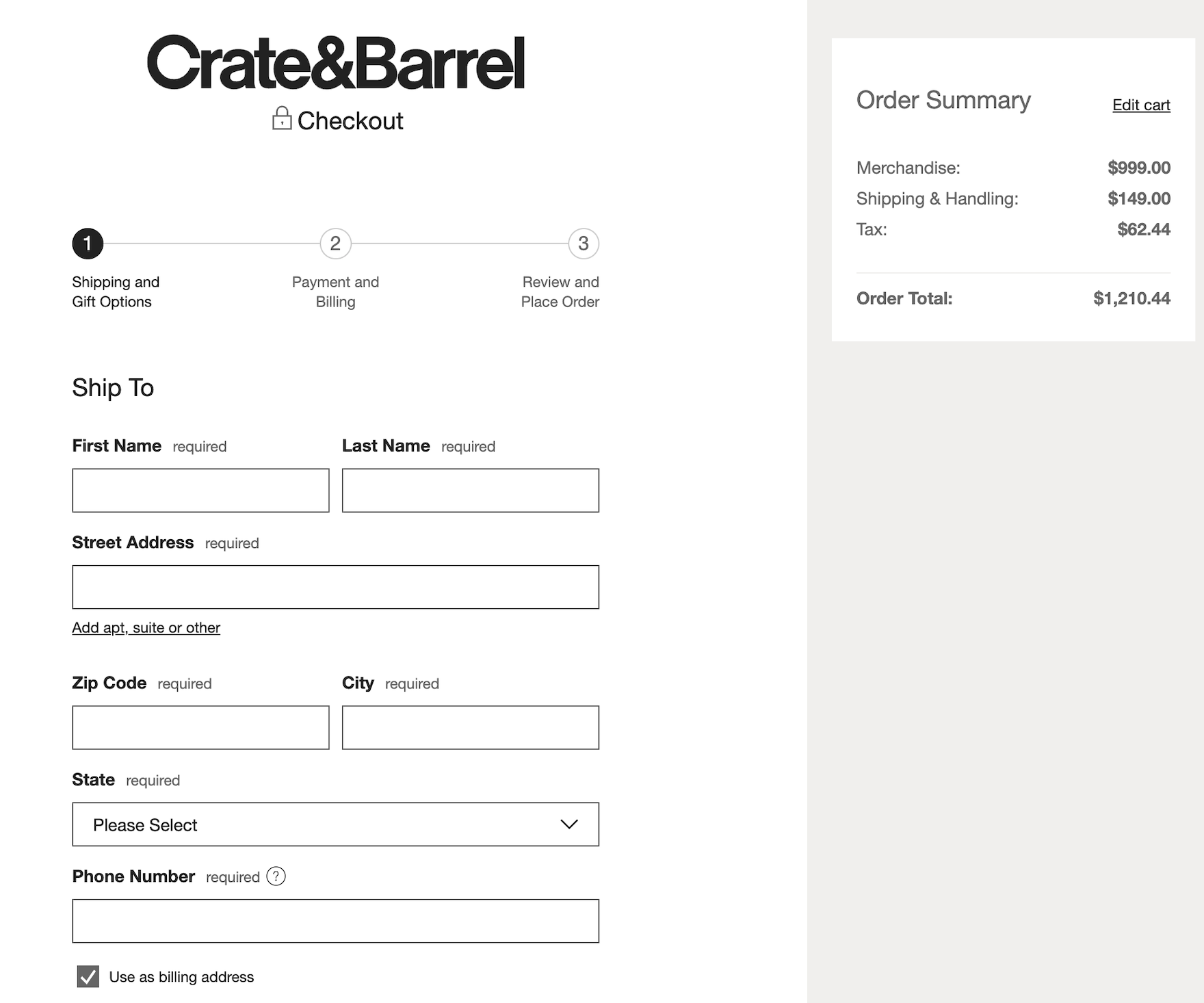Screen dimensions: 1204x1003
Task: Click the phone number help question-mark icon
Action: tap(276, 876)
